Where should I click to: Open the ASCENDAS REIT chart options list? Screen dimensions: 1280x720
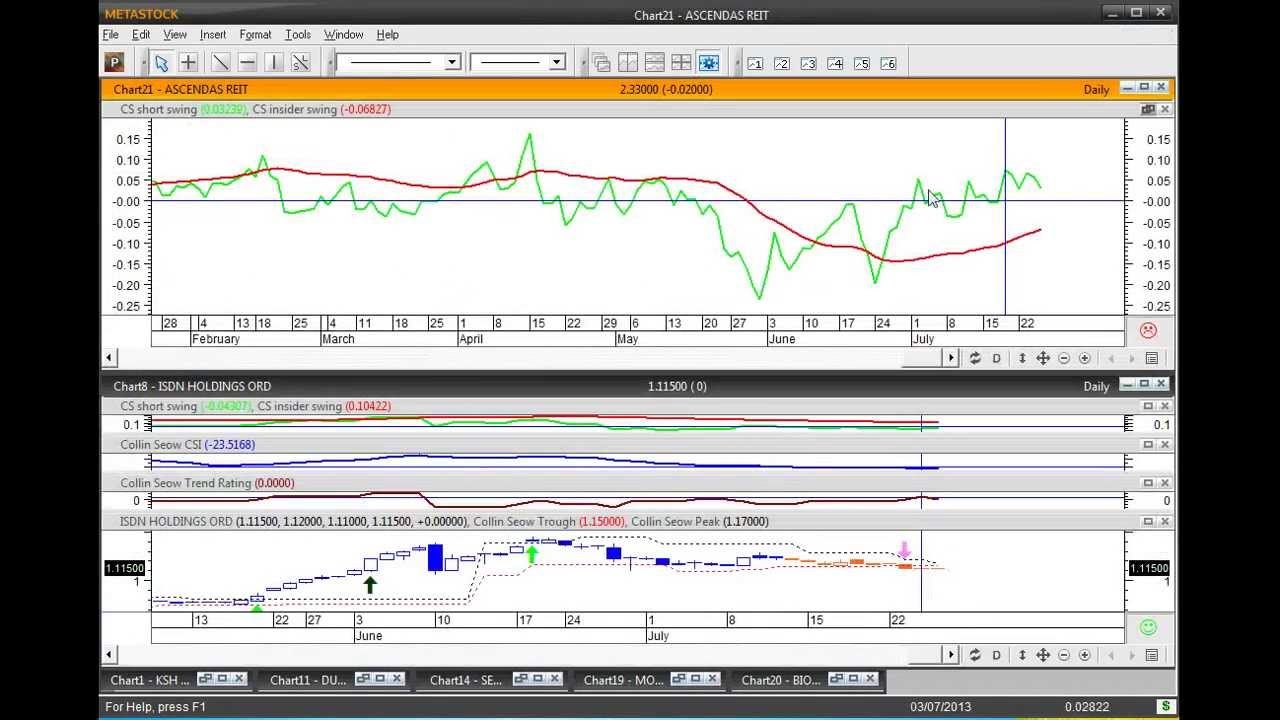coord(1152,358)
